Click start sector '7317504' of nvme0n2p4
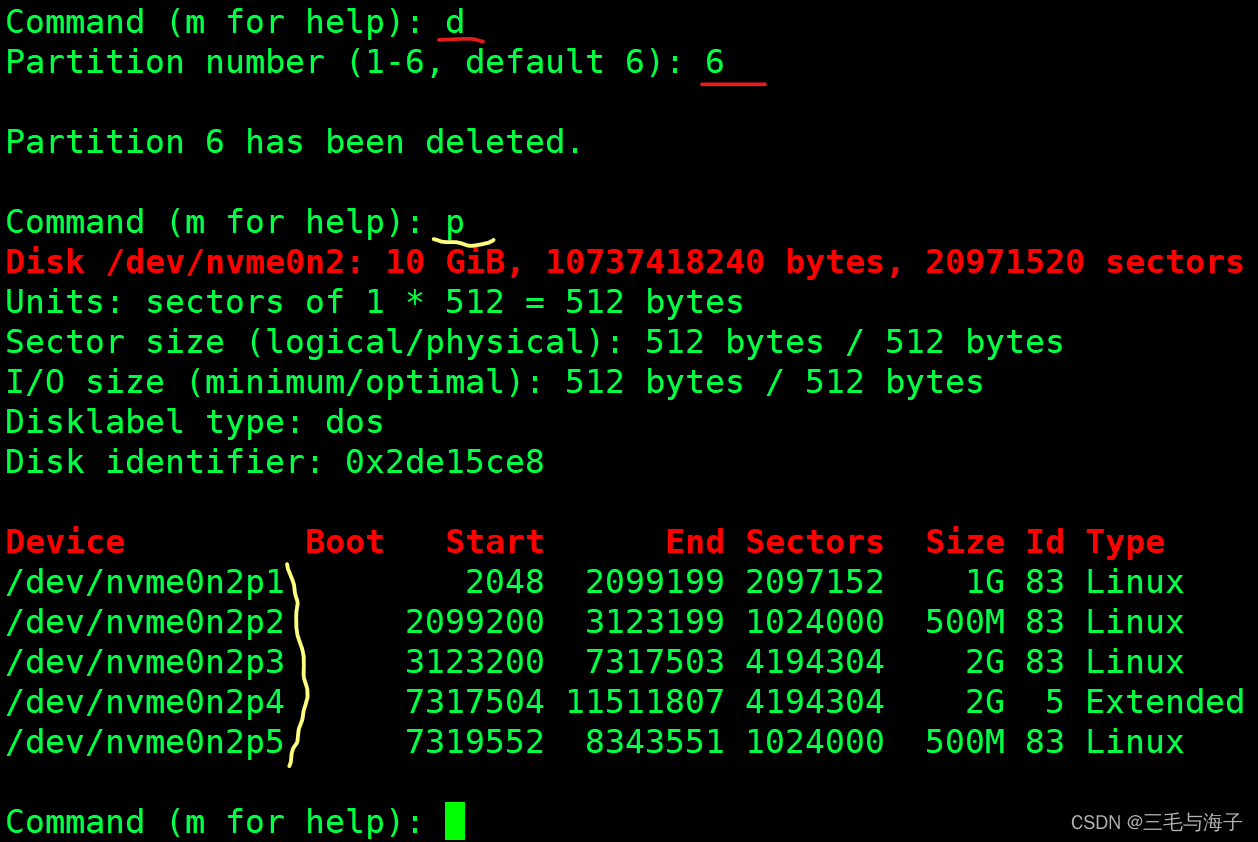 [475, 702]
